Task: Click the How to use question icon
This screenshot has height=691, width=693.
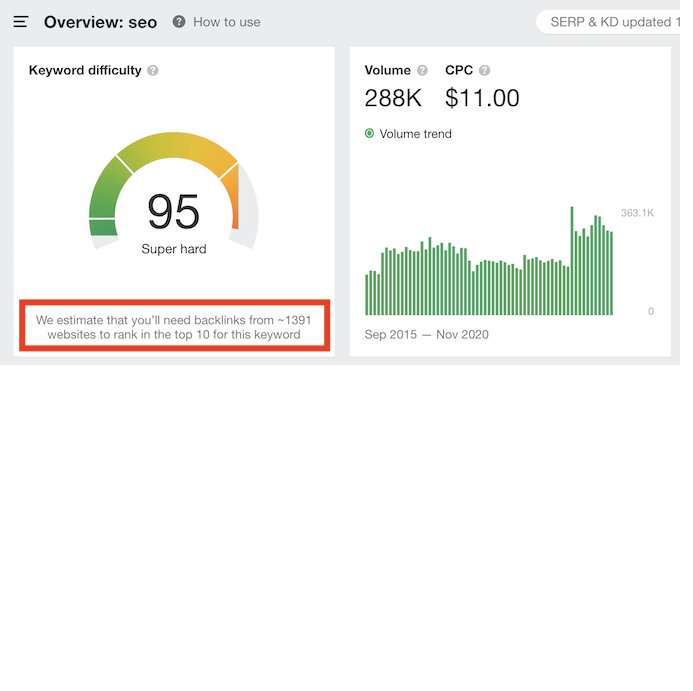Action: (x=179, y=21)
